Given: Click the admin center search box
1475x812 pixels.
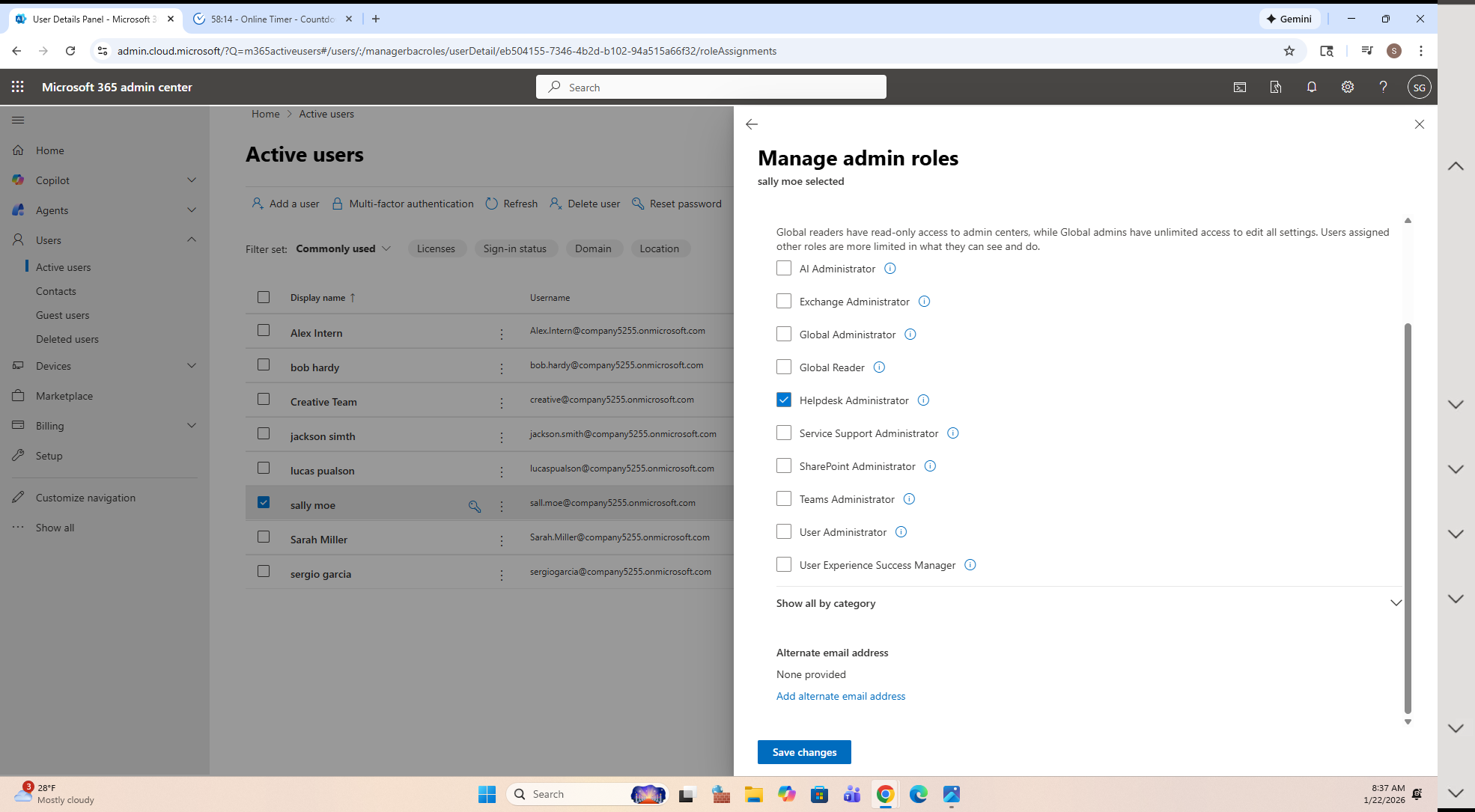Looking at the screenshot, I should coord(711,88).
